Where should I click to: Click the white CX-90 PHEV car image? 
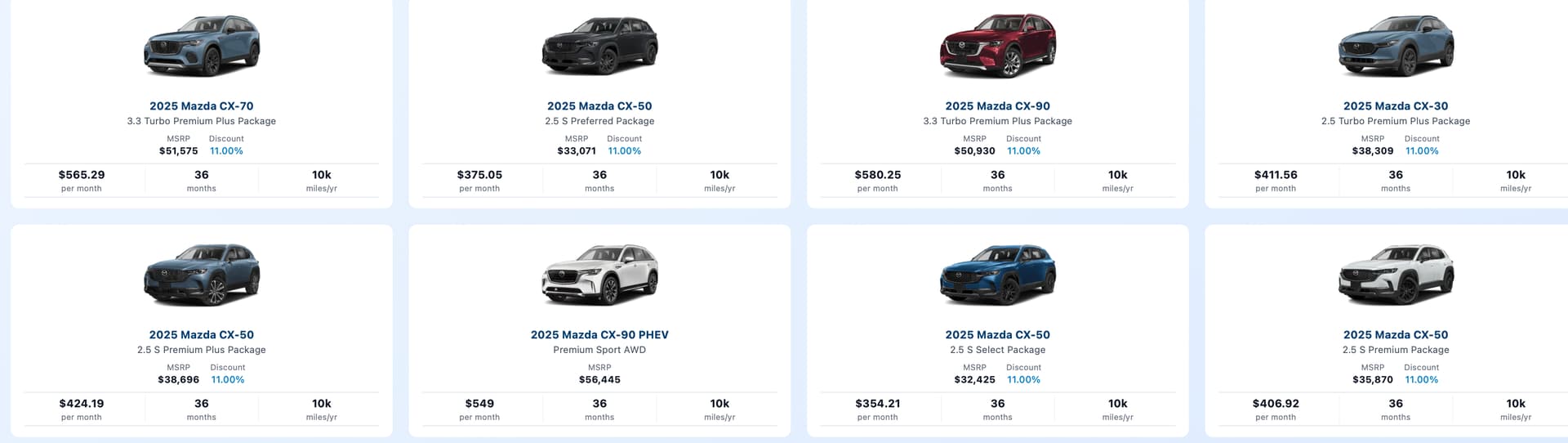pos(599,275)
